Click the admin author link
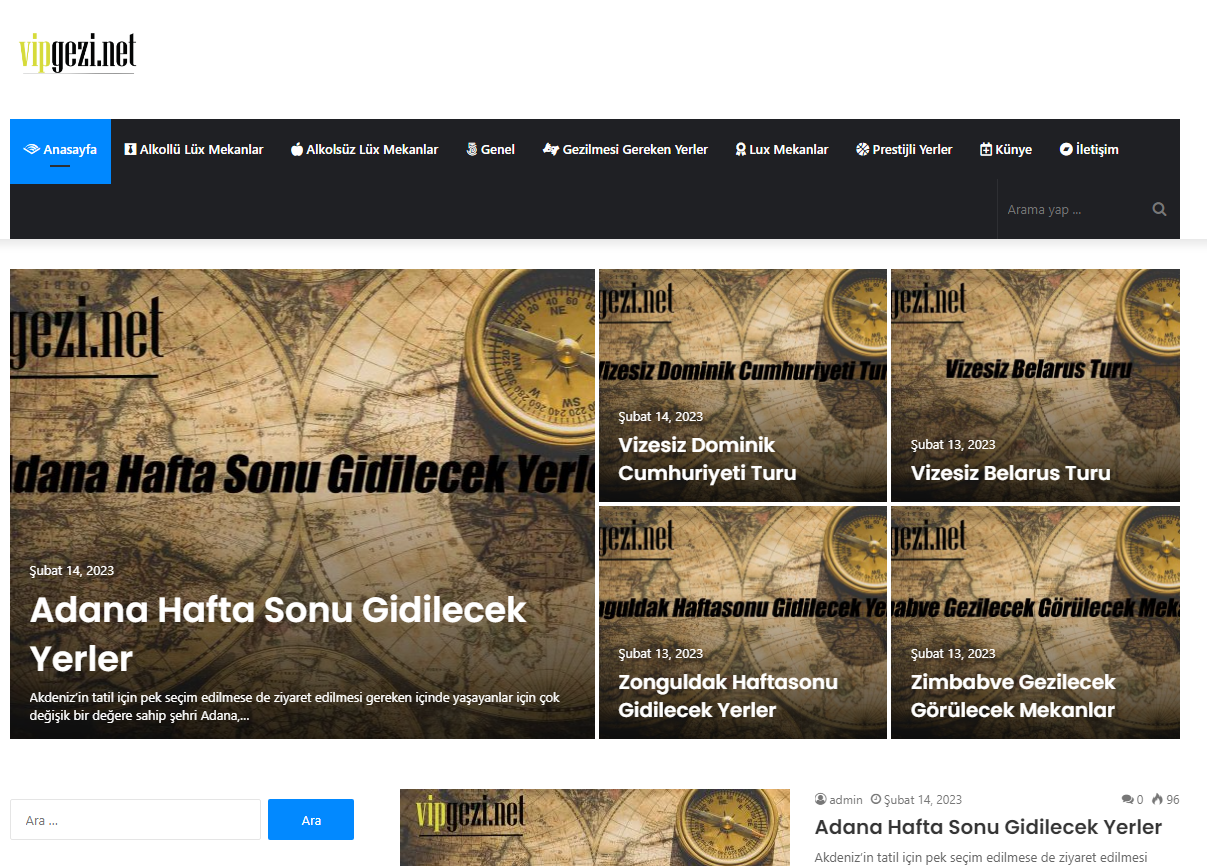This screenshot has width=1207, height=866. point(846,800)
